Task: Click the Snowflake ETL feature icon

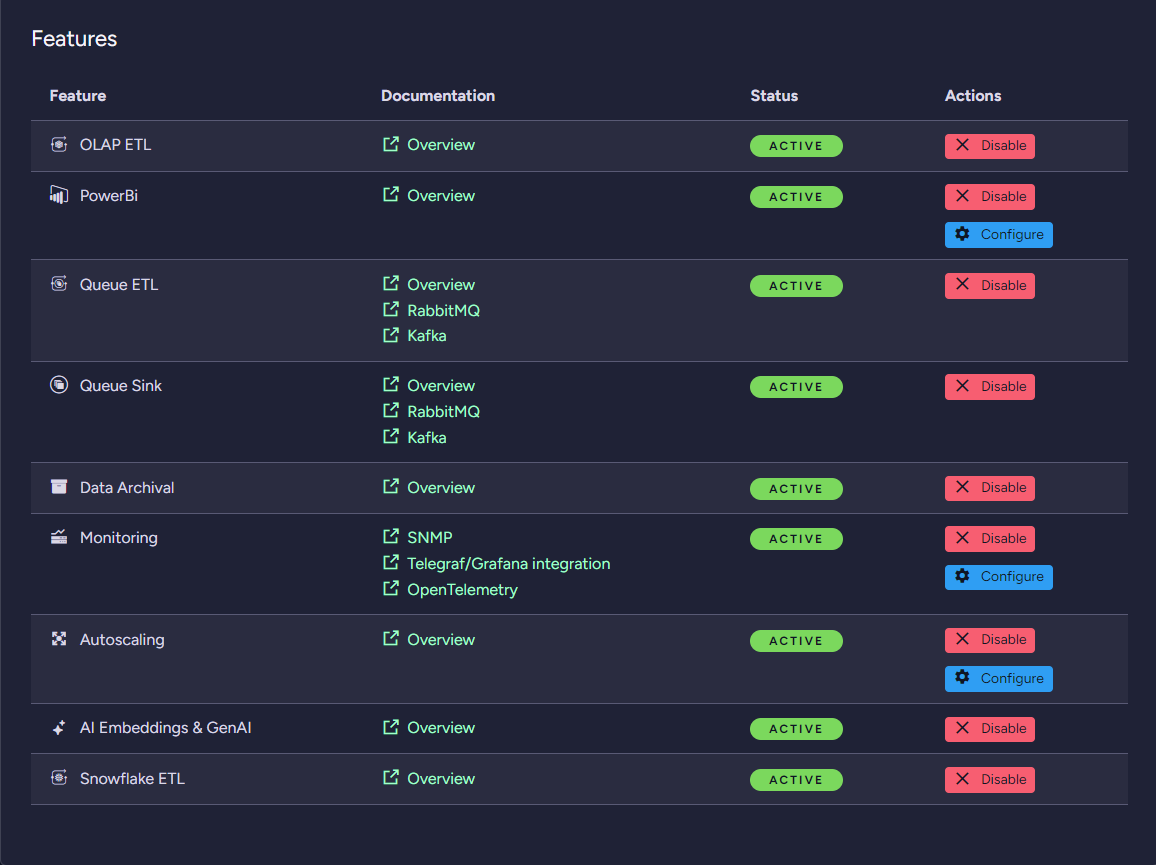Action: pos(59,778)
